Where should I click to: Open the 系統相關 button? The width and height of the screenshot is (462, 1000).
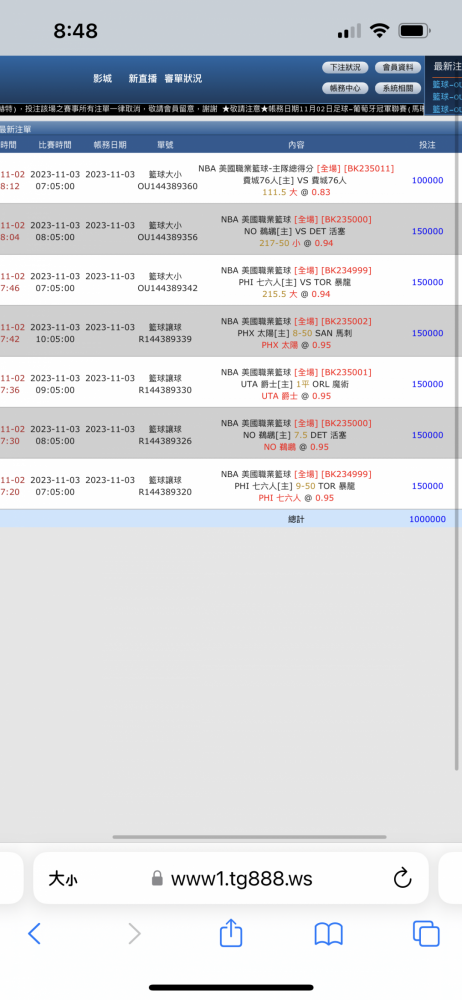point(398,88)
